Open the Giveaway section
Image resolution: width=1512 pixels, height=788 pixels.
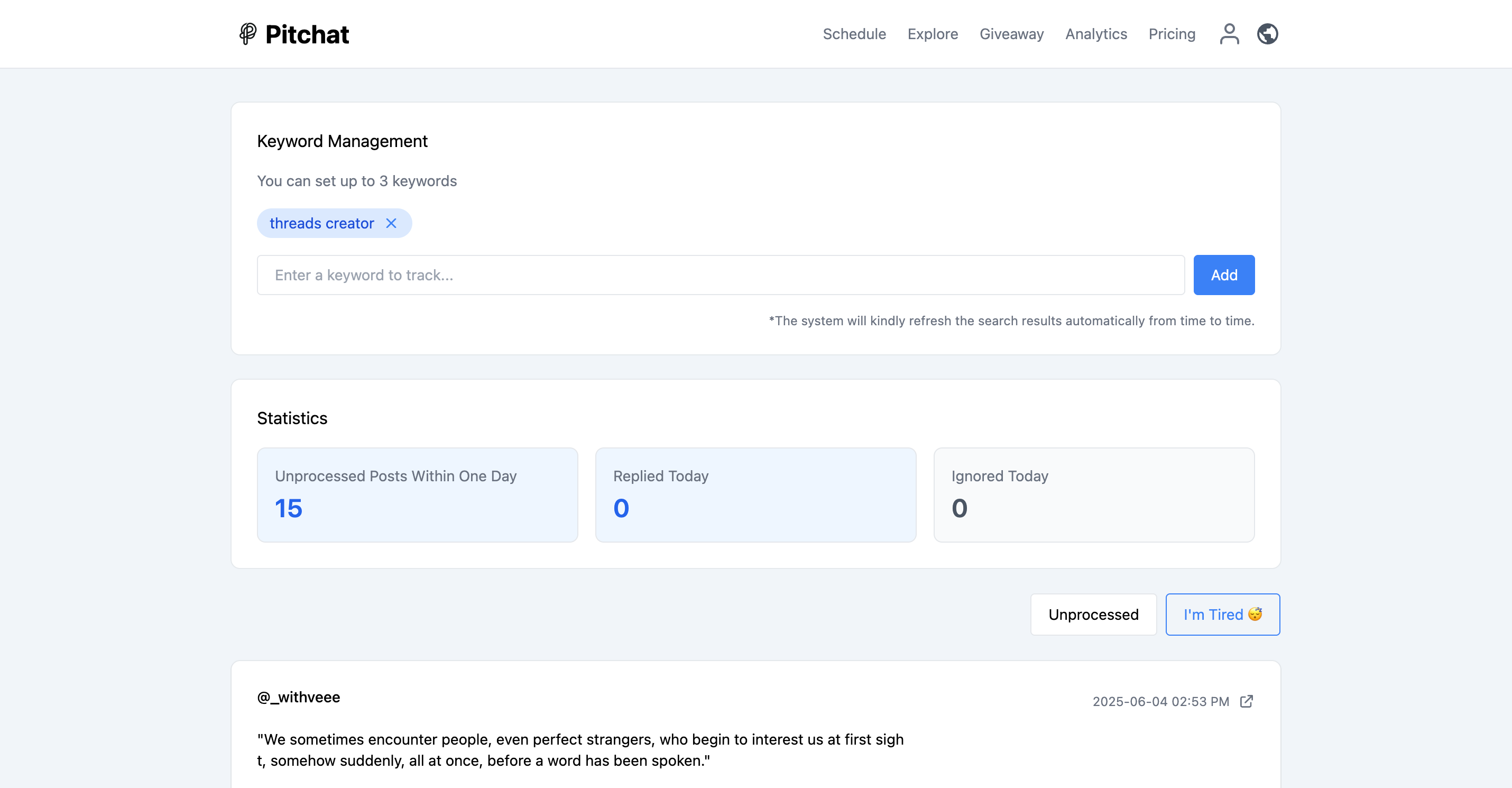(1011, 34)
